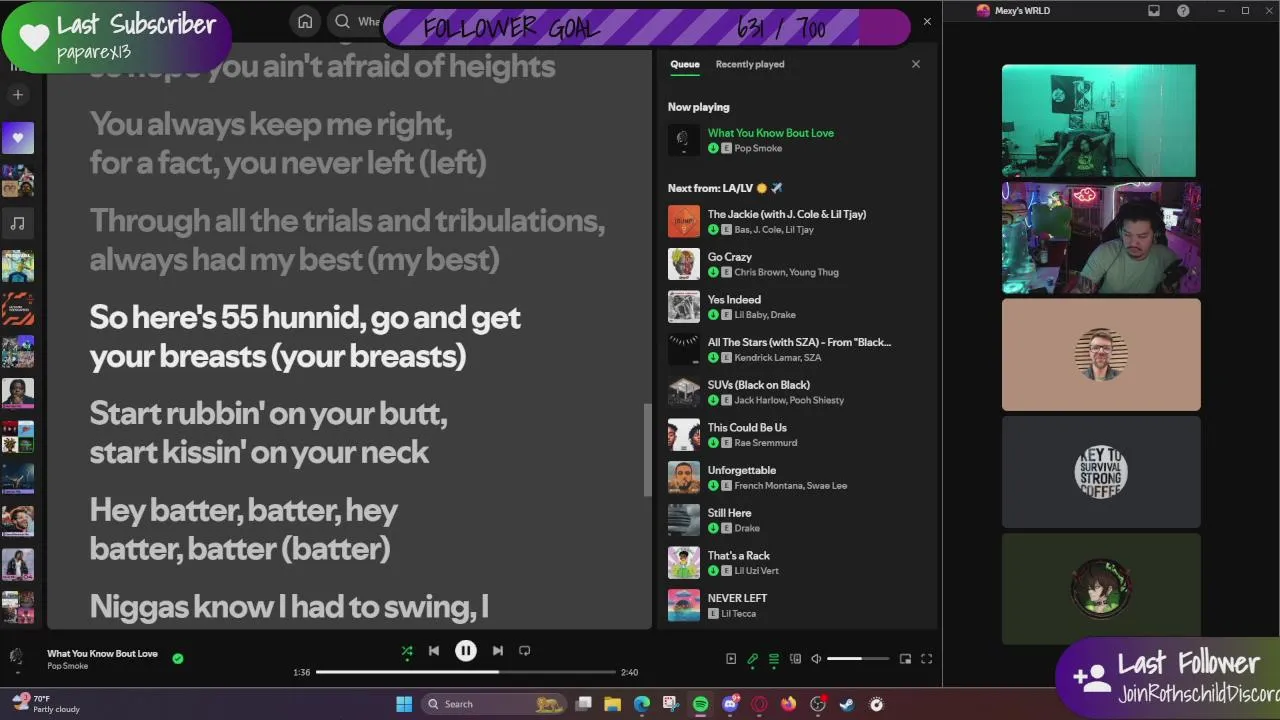Screen dimensions: 1280x720
Task: Adjust the volume slider
Action: (858, 659)
